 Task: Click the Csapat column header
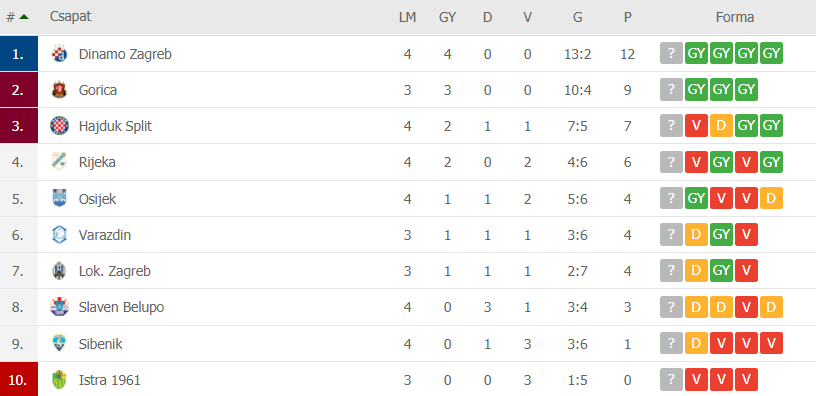(x=70, y=16)
